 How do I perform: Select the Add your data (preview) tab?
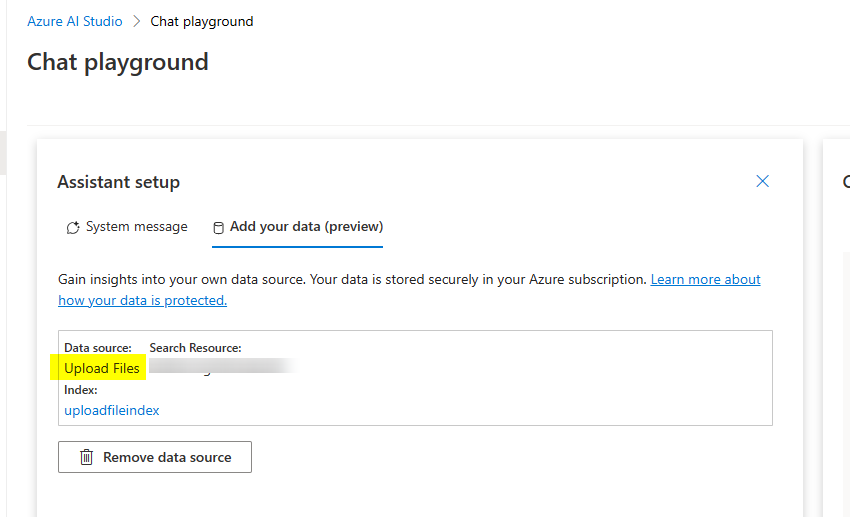(x=298, y=227)
